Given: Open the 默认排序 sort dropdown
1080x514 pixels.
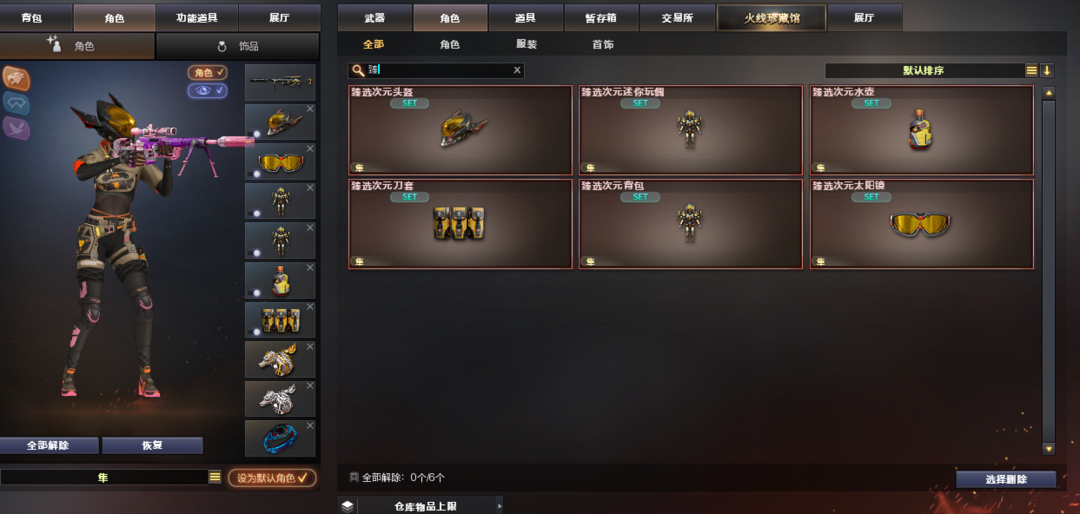Looking at the screenshot, I should tap(924, 70).
